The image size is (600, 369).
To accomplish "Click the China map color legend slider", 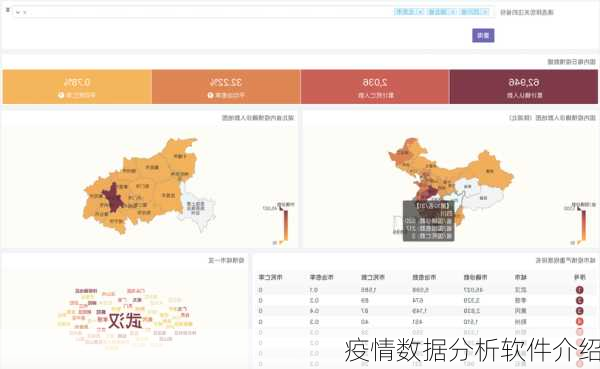I will [583, 225].
